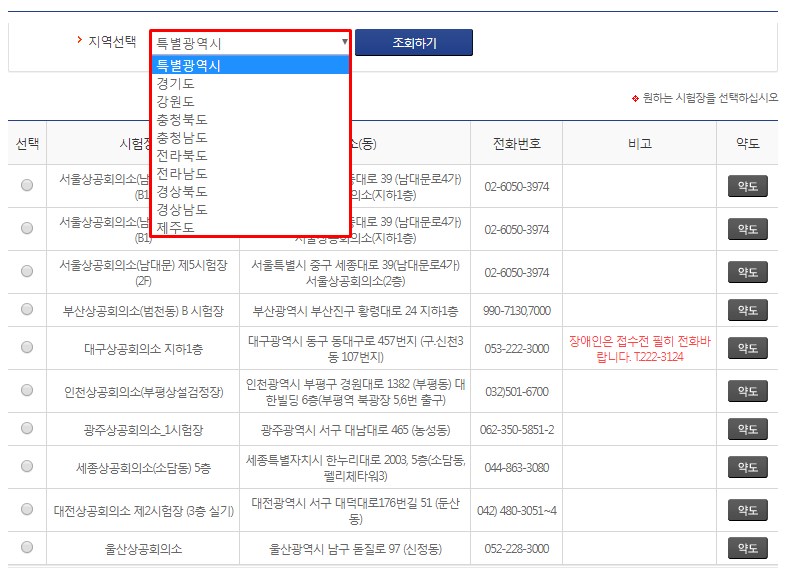Click the 전화번호 column header
The width and height of the screenshot is (789, 572).
516,143
